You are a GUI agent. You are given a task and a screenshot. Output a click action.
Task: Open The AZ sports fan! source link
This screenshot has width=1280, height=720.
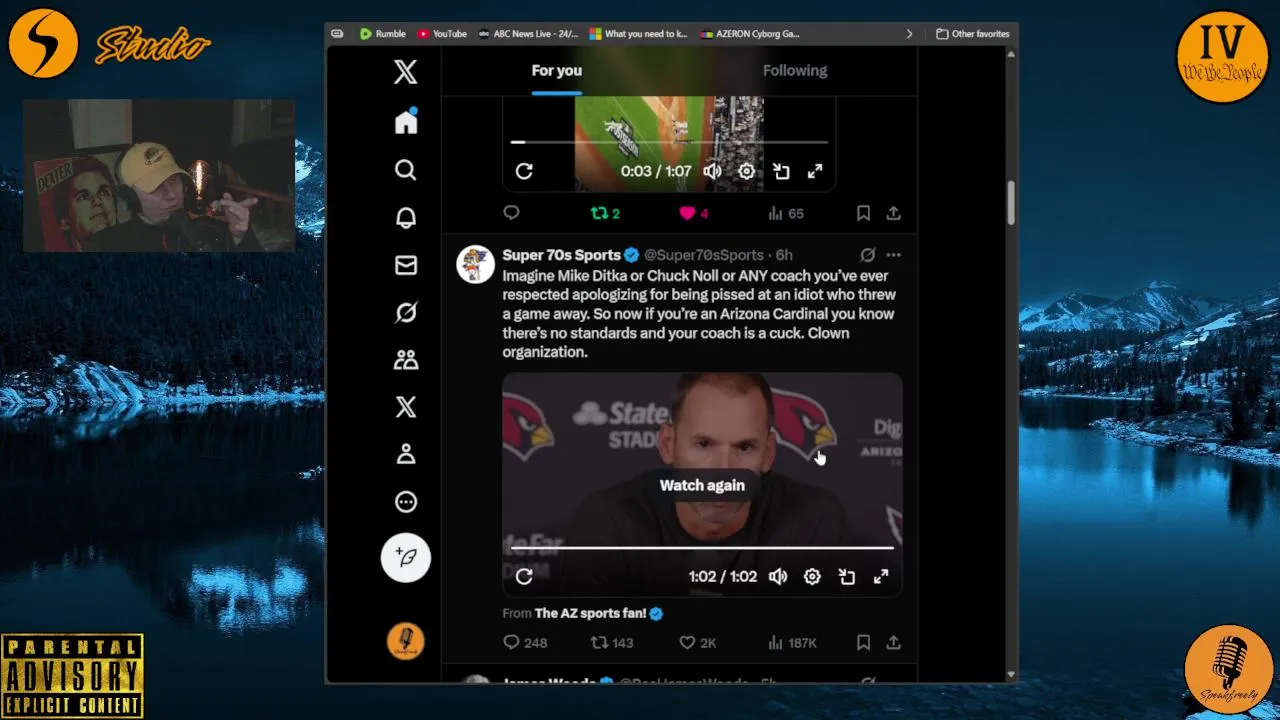coord(598,613)
